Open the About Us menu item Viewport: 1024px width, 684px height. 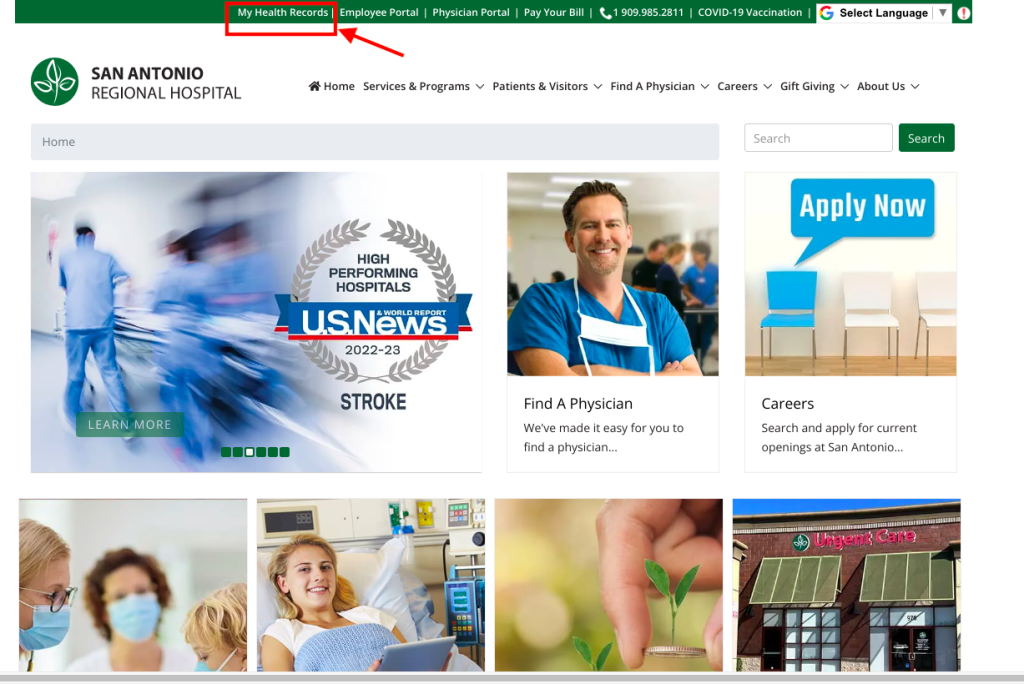tap(881, 86)
